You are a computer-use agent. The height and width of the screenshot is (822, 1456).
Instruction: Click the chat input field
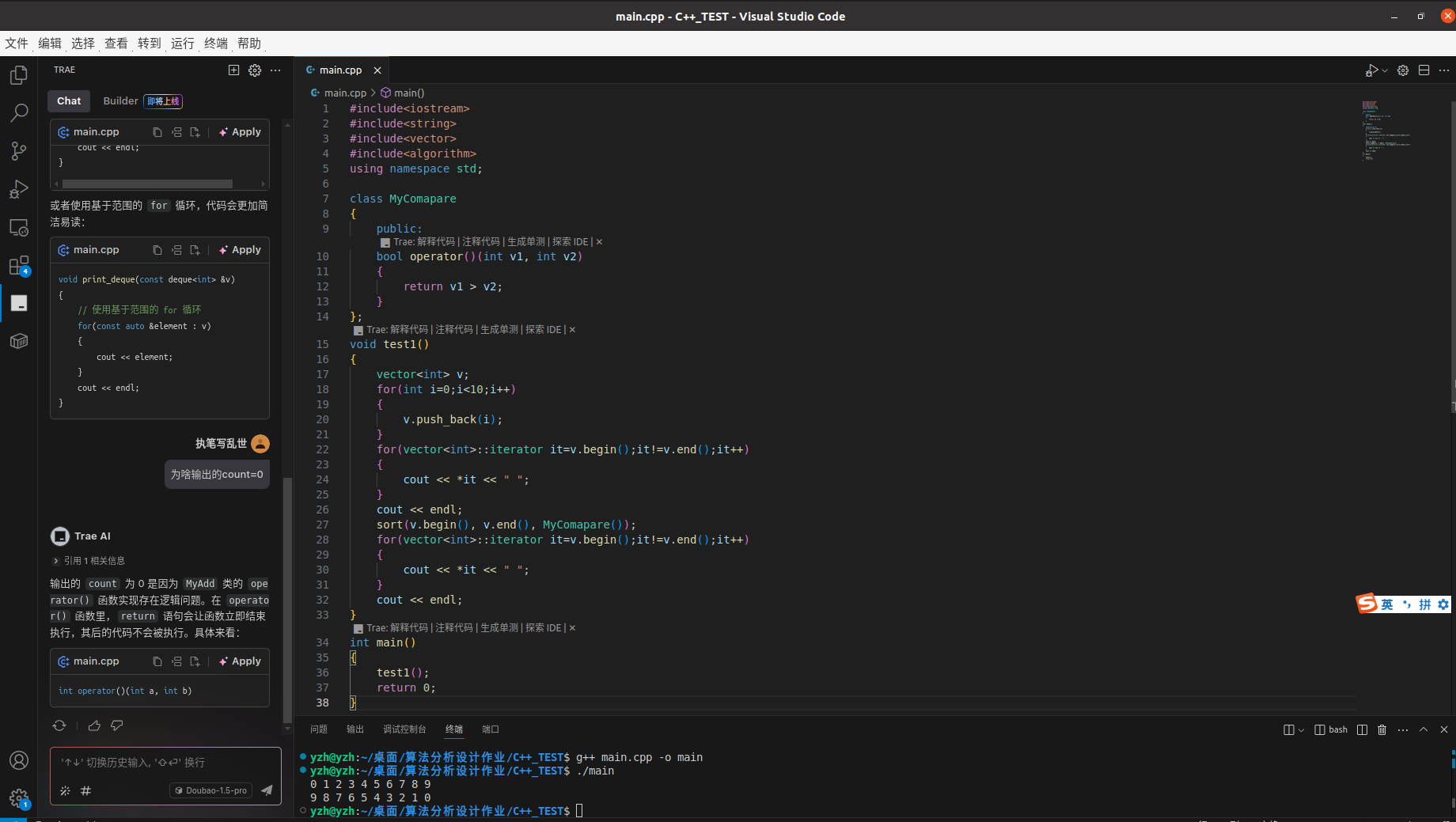(165, 763)
